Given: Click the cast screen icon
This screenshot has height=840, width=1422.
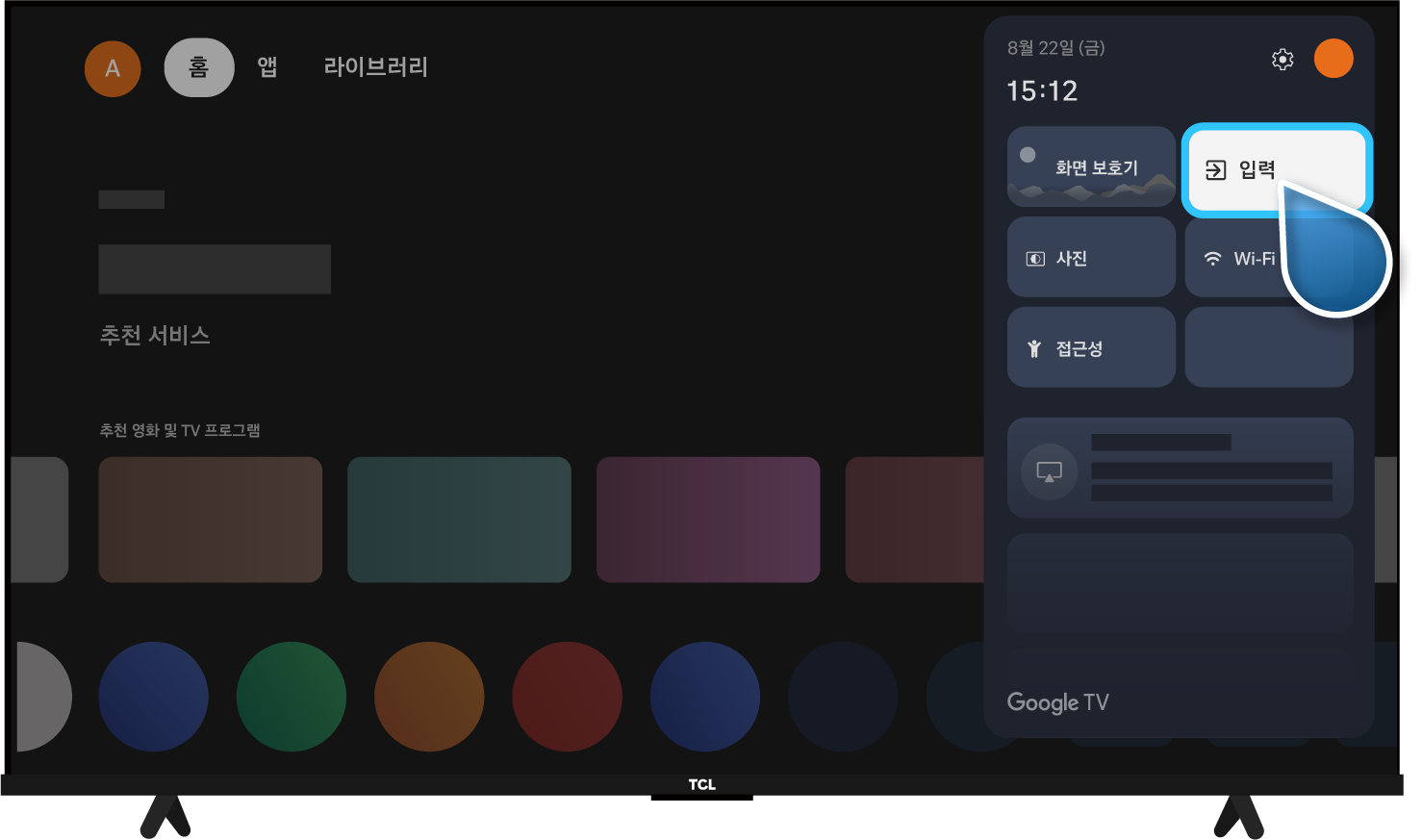Looking at the screenshot, I should point(1049,471).
